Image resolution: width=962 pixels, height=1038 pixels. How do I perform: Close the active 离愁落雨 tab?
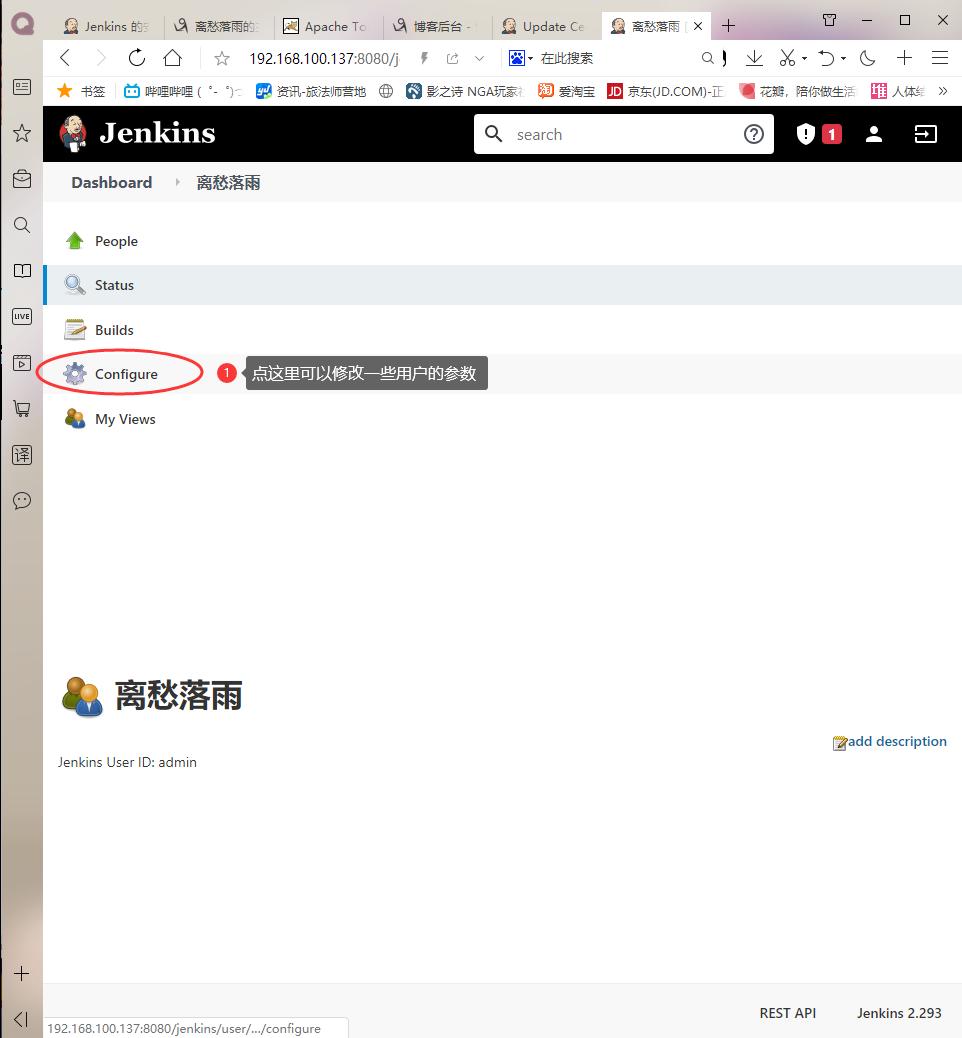click(x=698, y=26)
